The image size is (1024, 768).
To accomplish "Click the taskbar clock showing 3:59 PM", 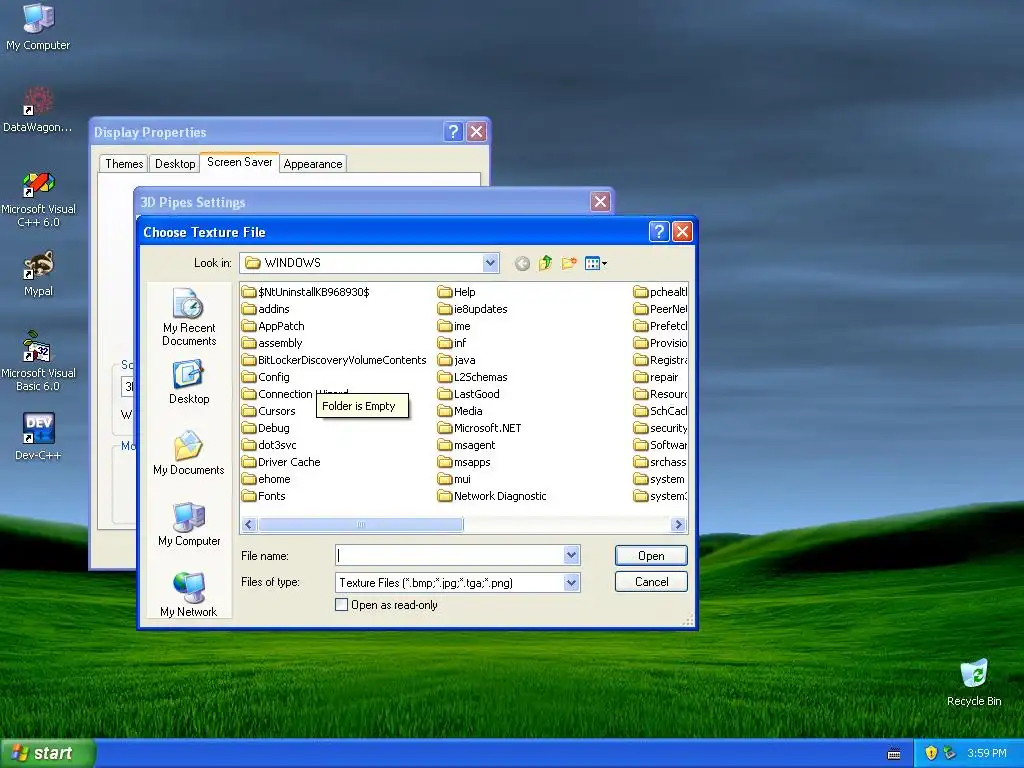I will point(987,753).
